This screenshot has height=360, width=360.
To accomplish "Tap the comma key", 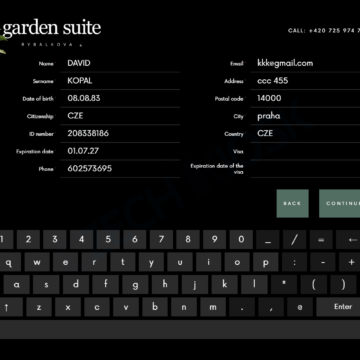I will pos(271,307).
